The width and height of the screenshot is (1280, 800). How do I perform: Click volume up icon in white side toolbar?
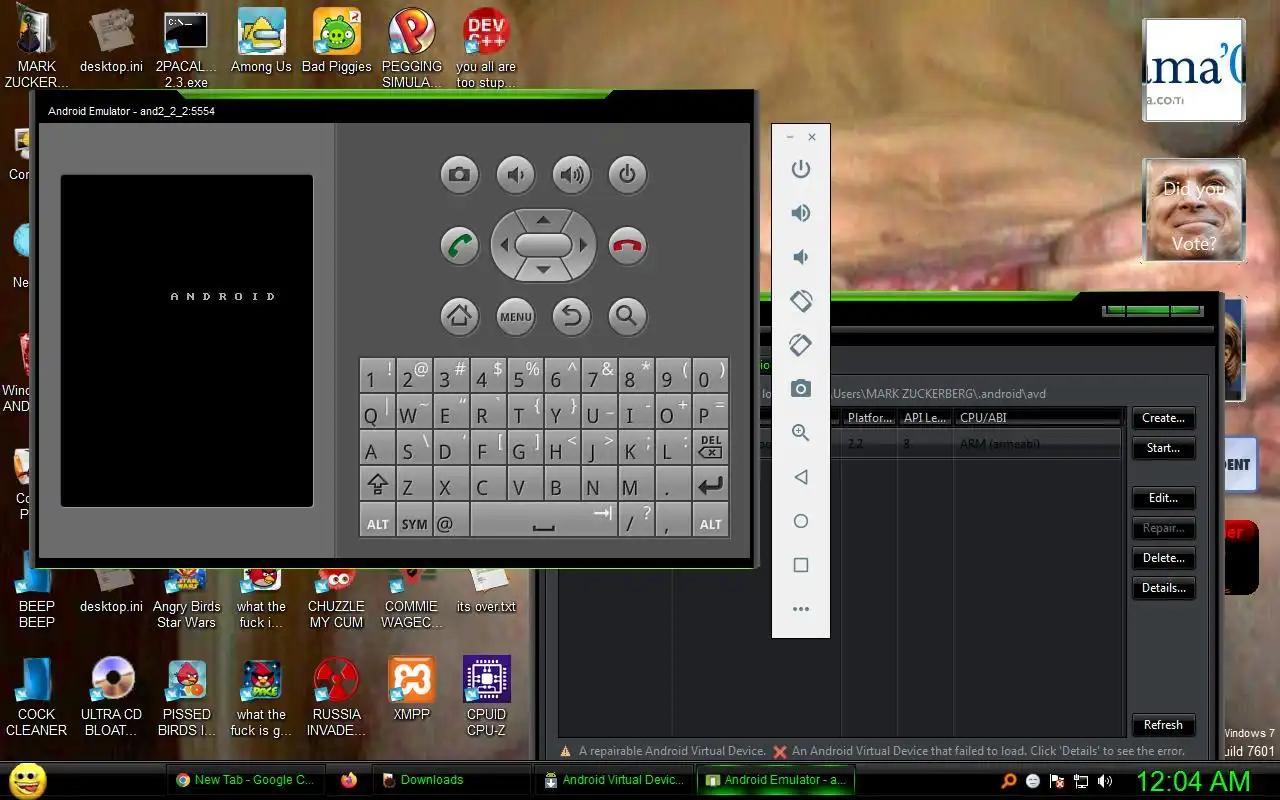coord(801,213)
